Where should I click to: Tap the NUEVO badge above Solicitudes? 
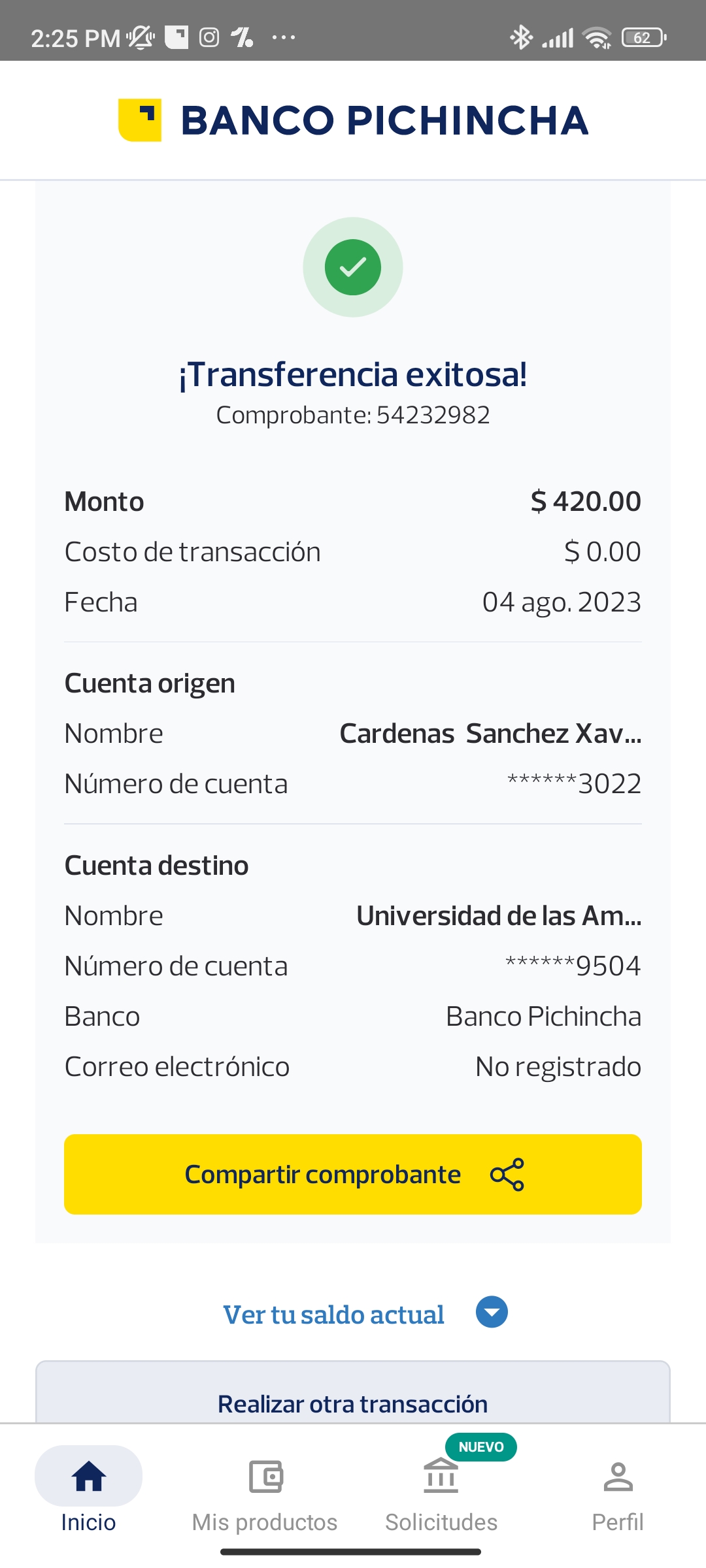(x=481, y=1447)
